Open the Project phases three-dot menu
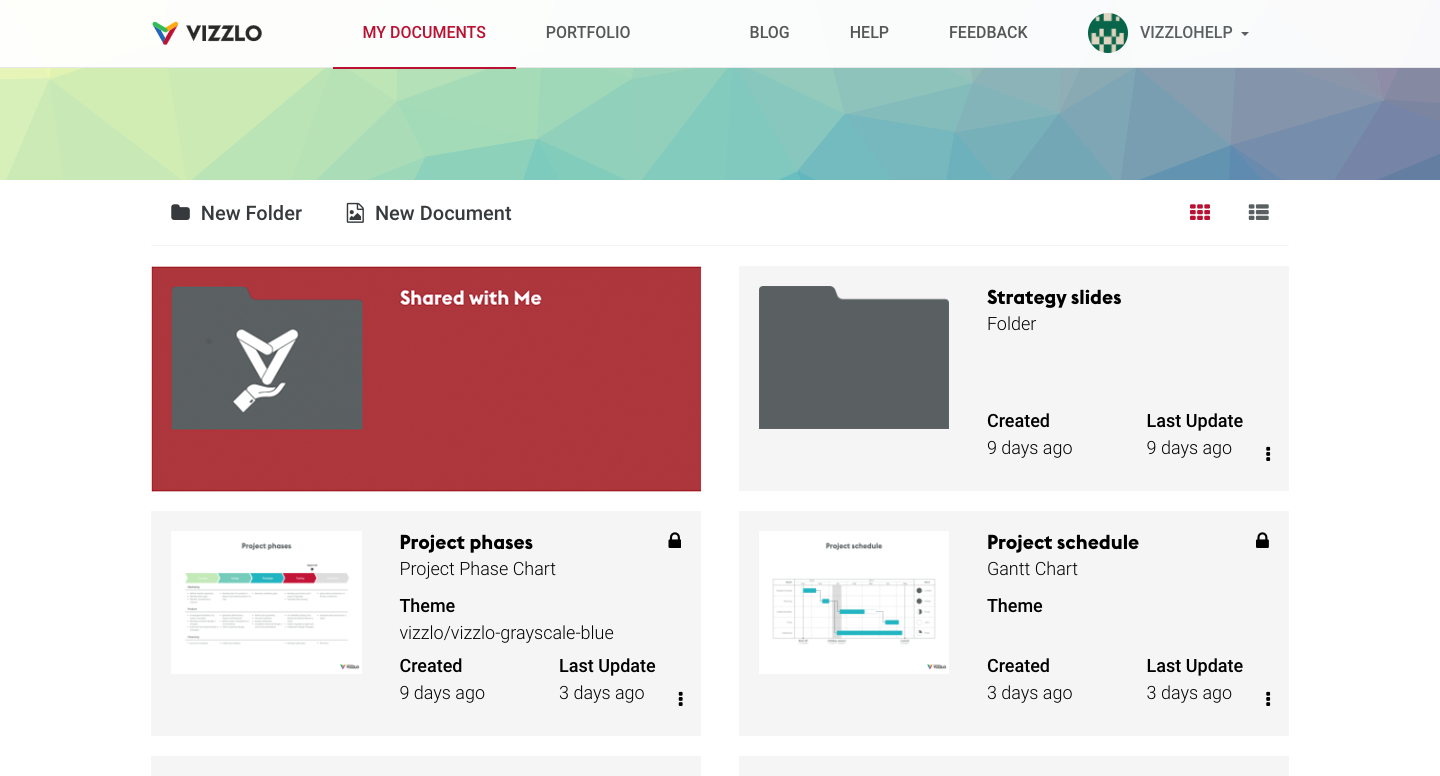Viewport: 1440px width, 776px height. (x=681, y=699)
